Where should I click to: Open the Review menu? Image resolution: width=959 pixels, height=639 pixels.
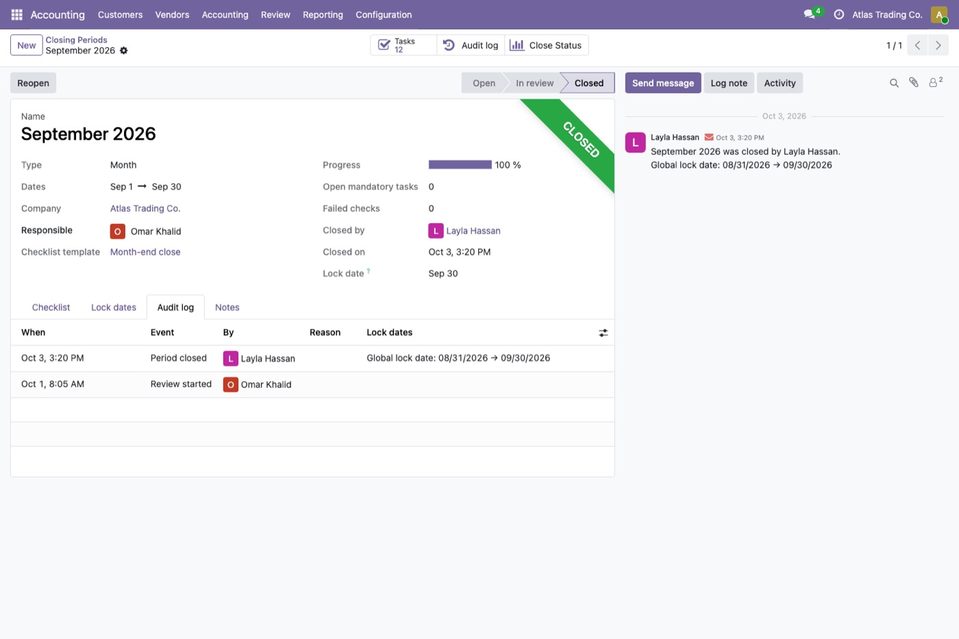[x=275, y=15]
